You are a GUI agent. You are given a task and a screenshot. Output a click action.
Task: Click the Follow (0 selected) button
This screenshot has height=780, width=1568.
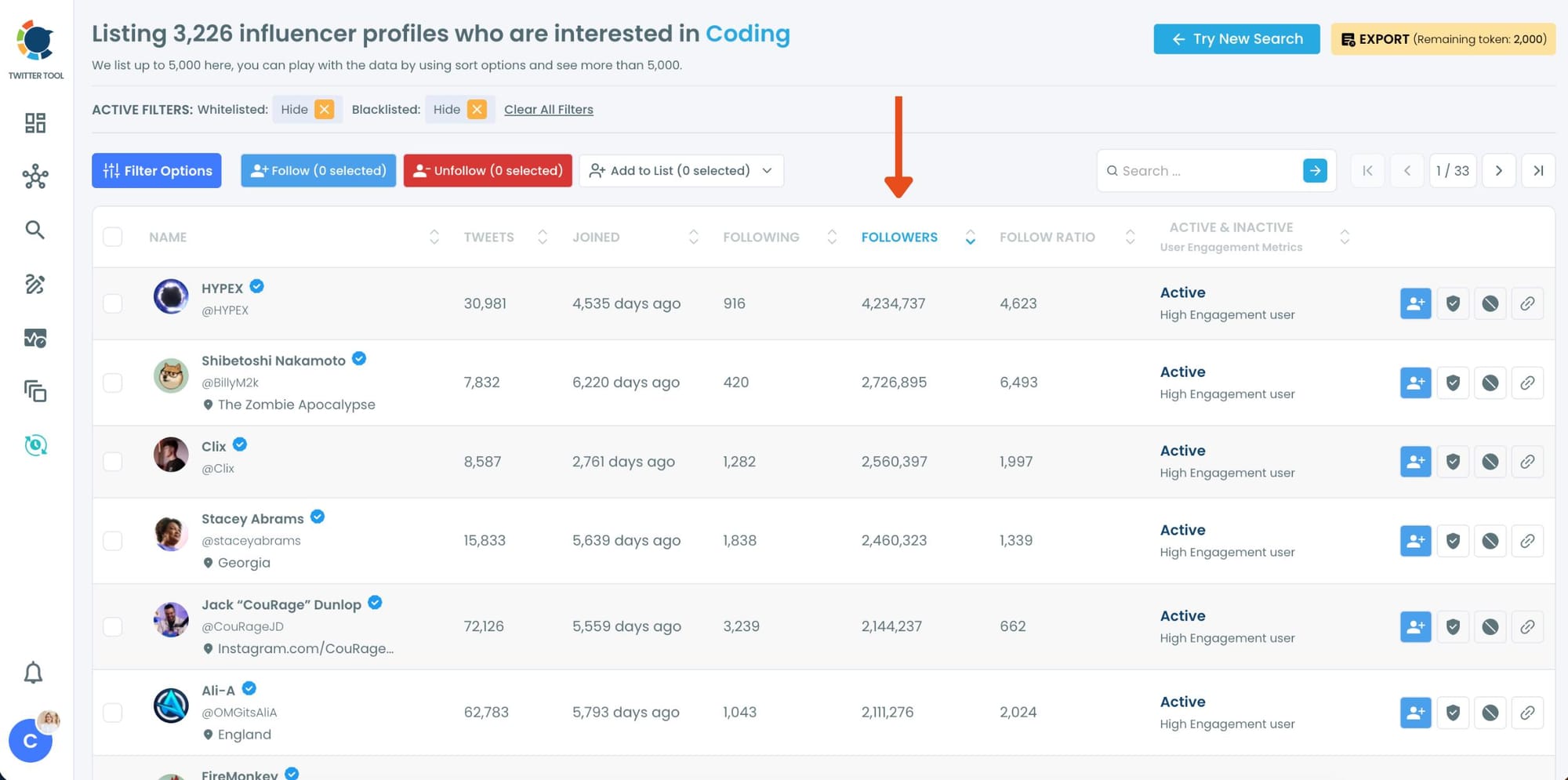pos(318,170)
